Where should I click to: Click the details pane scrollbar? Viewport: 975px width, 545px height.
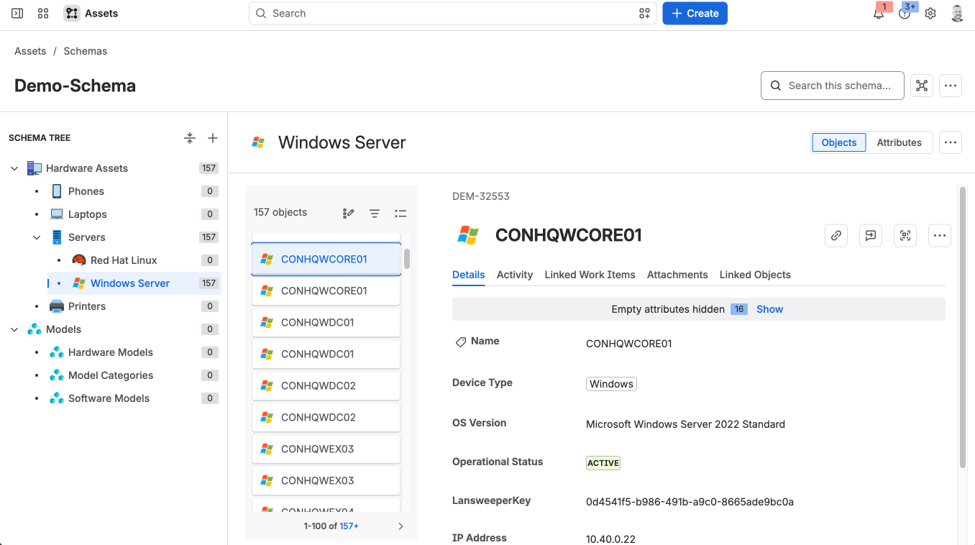coord(963,327)
